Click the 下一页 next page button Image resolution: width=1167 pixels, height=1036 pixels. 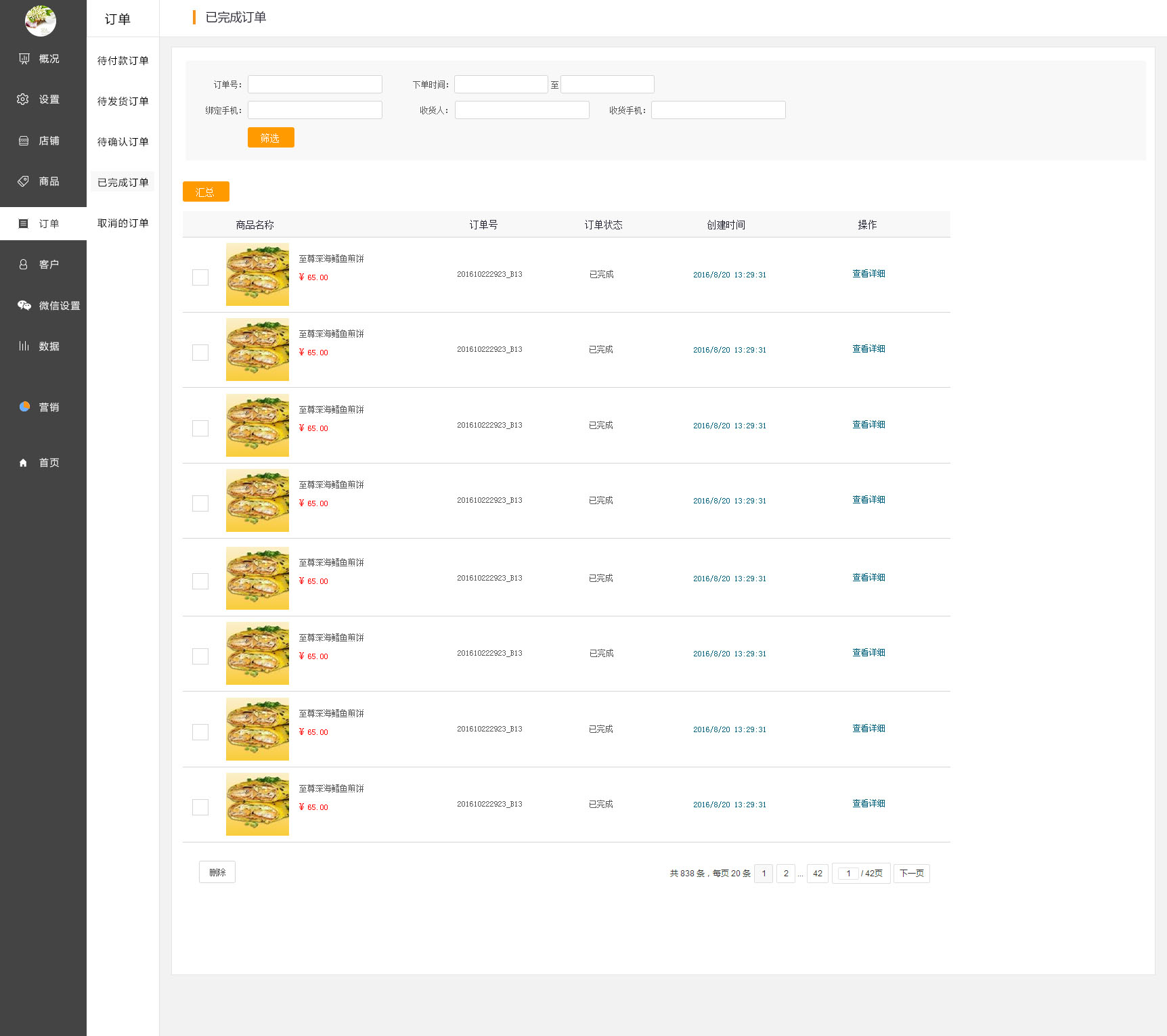pyautogui.click(x=911, y=874)
